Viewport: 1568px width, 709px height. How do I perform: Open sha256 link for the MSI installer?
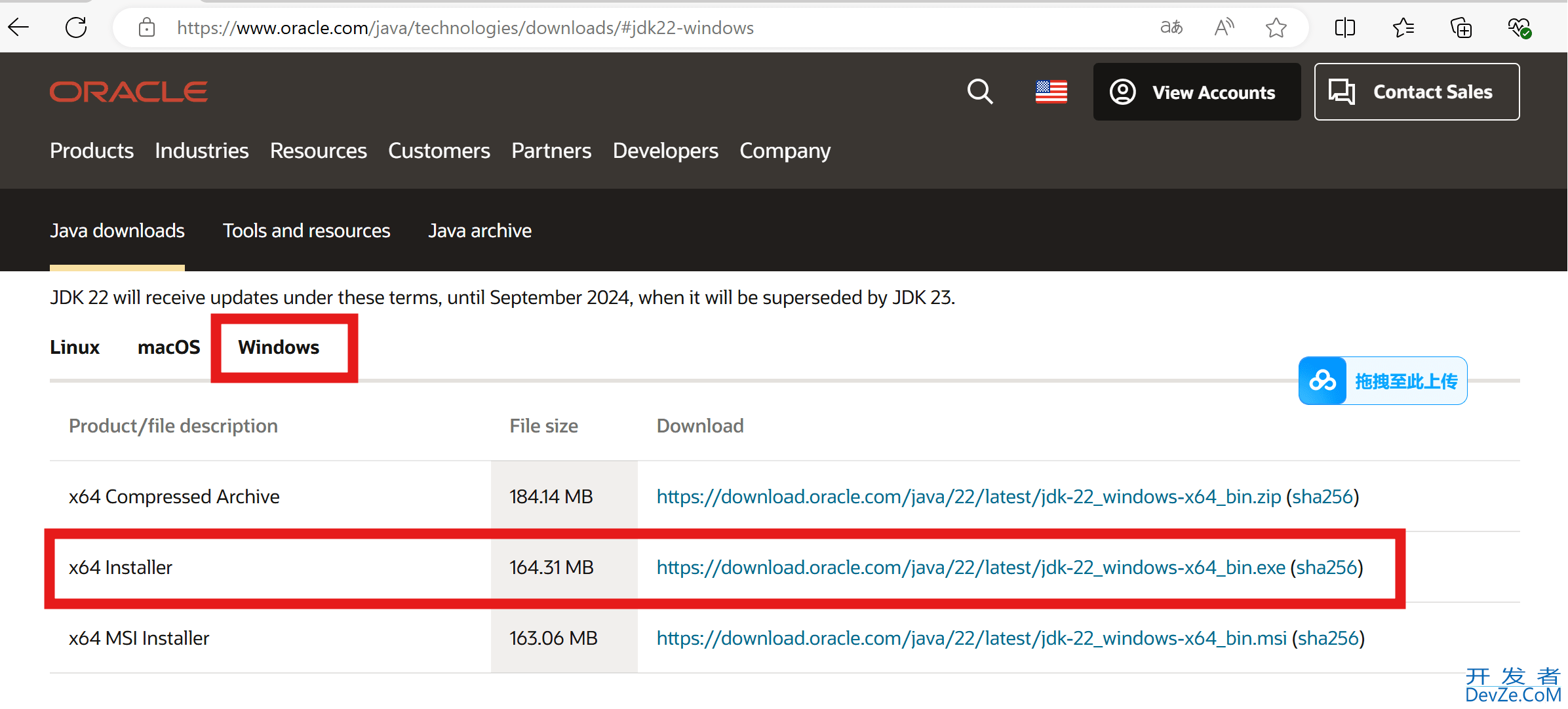[1329, 638]
